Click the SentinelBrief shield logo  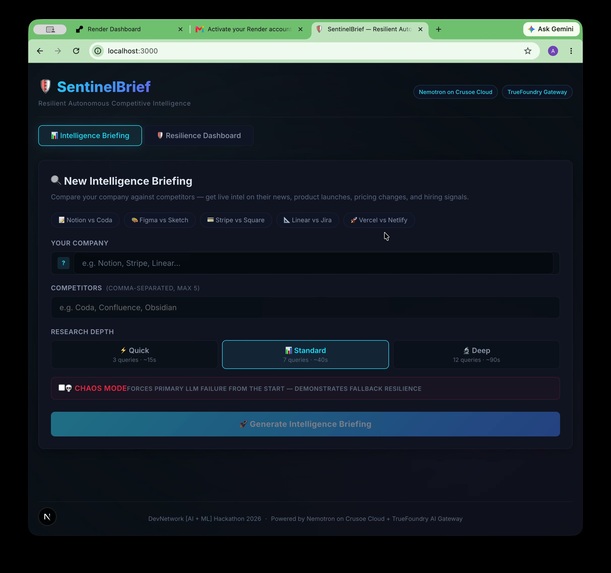46,86
